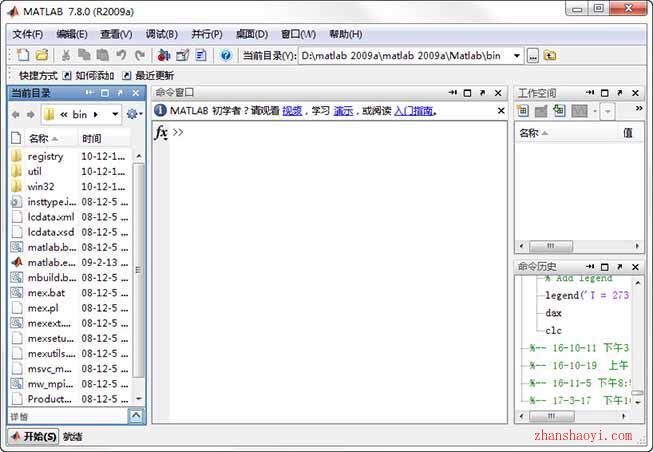The height and width of the screenshot is (452, 653).
Task: Collapse the 16-10-19 history session node
Action: [x=524, y=366]
